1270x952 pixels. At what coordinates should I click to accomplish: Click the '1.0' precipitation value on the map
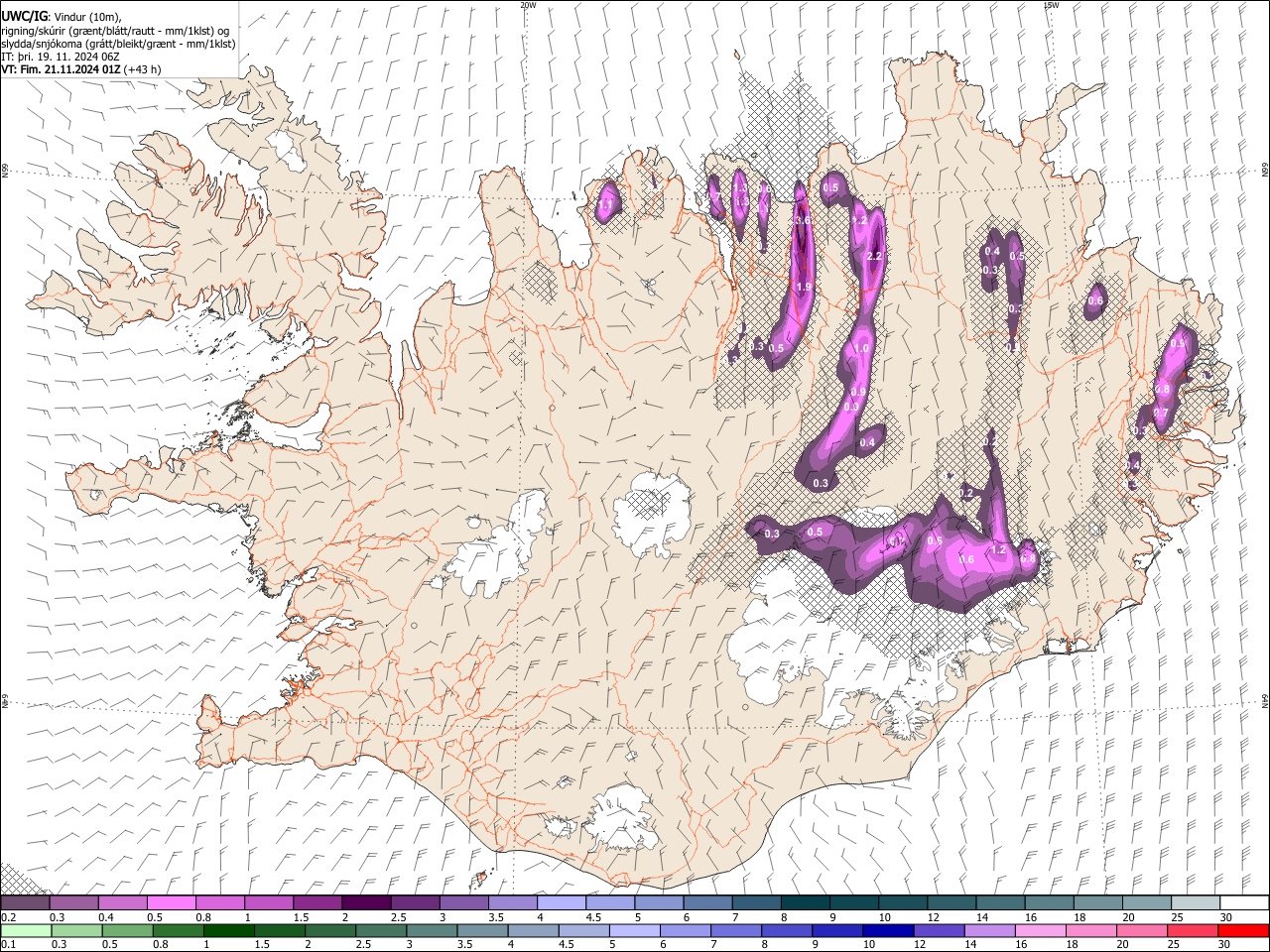tap(861, 348)
